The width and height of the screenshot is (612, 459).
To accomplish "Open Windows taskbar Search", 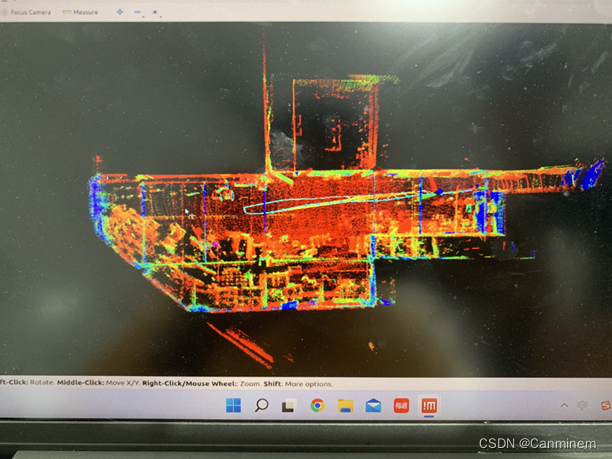I will 262,405.
